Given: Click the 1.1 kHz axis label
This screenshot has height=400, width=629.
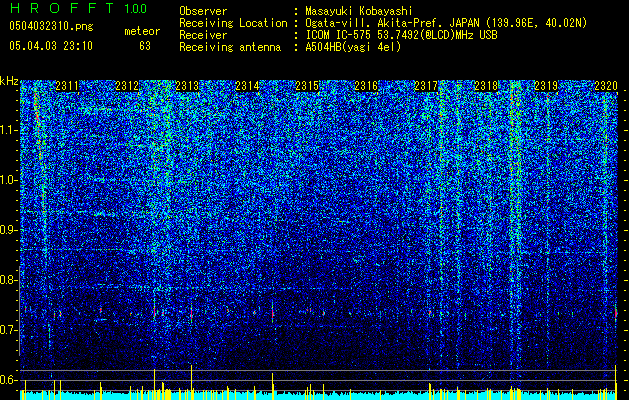Looking at the screenshot, I should pyautogui.click(x=9, y=130).
